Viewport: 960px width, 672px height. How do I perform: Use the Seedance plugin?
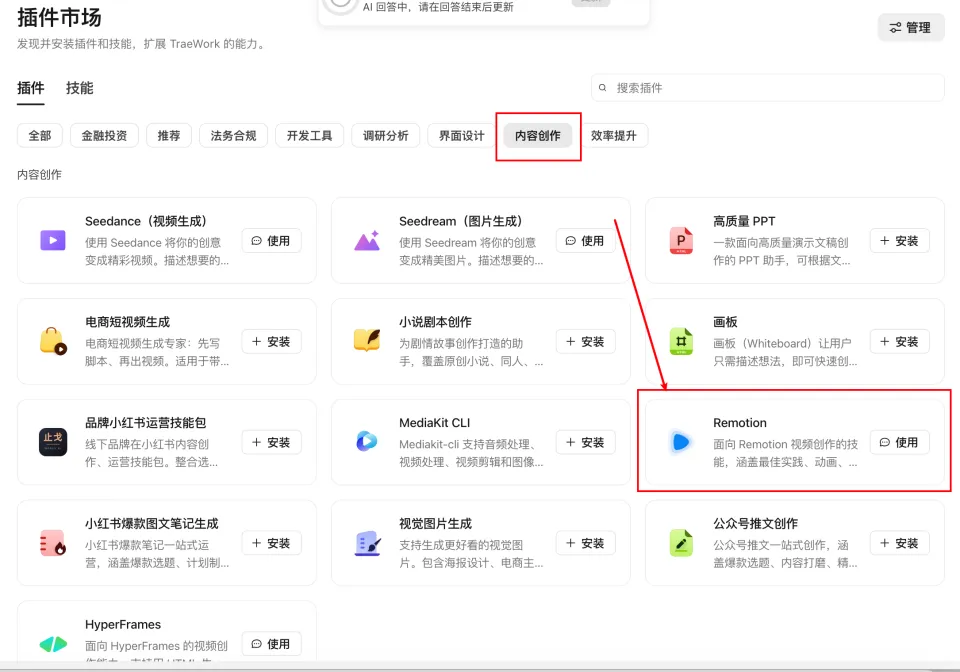271,241
